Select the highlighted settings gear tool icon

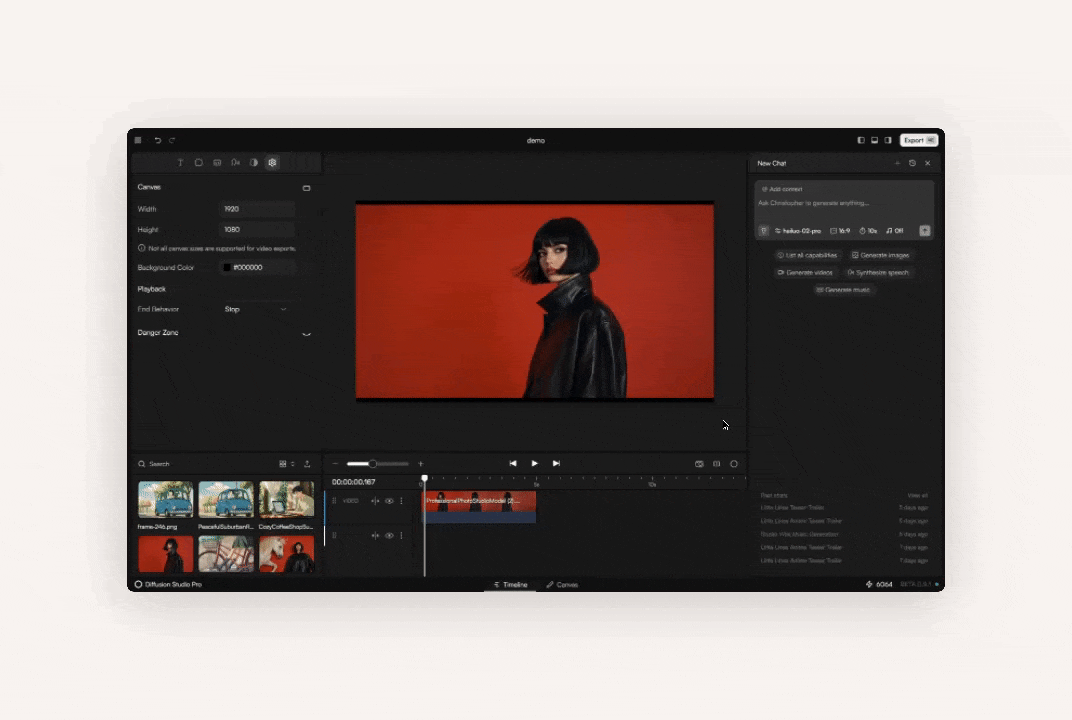[272, 163]
